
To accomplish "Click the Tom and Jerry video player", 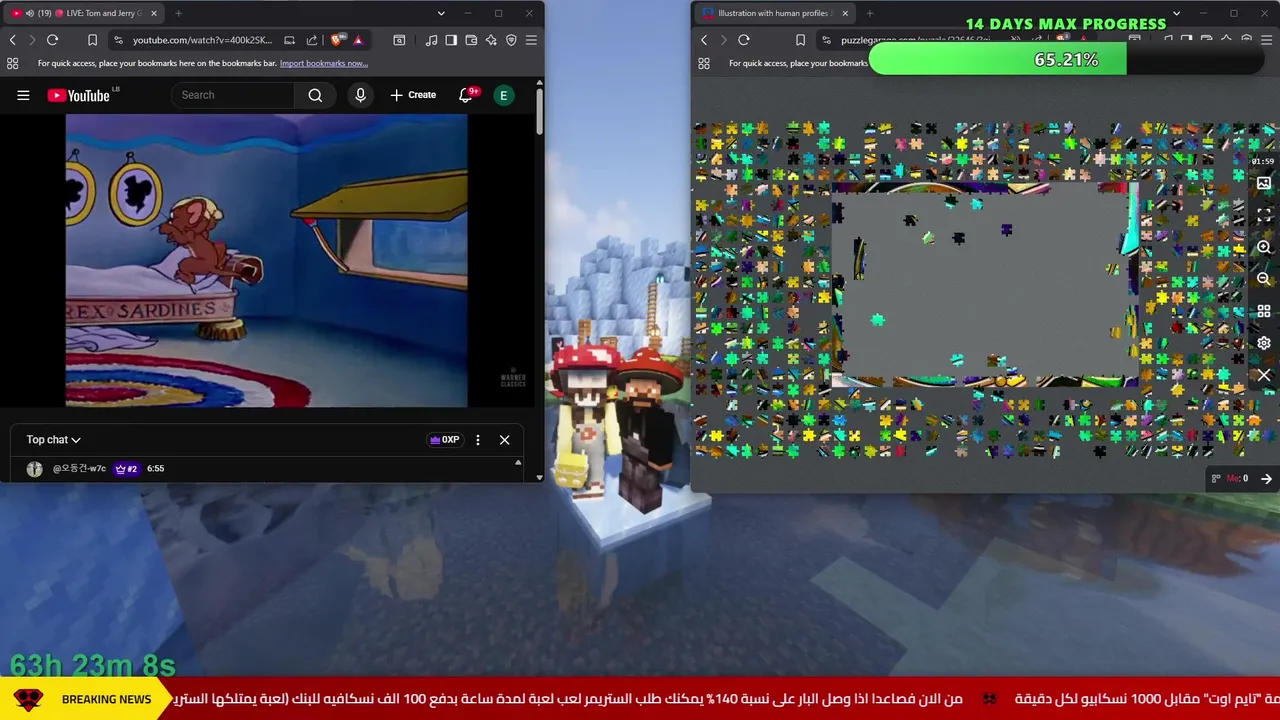I will [x=266, y=260].
